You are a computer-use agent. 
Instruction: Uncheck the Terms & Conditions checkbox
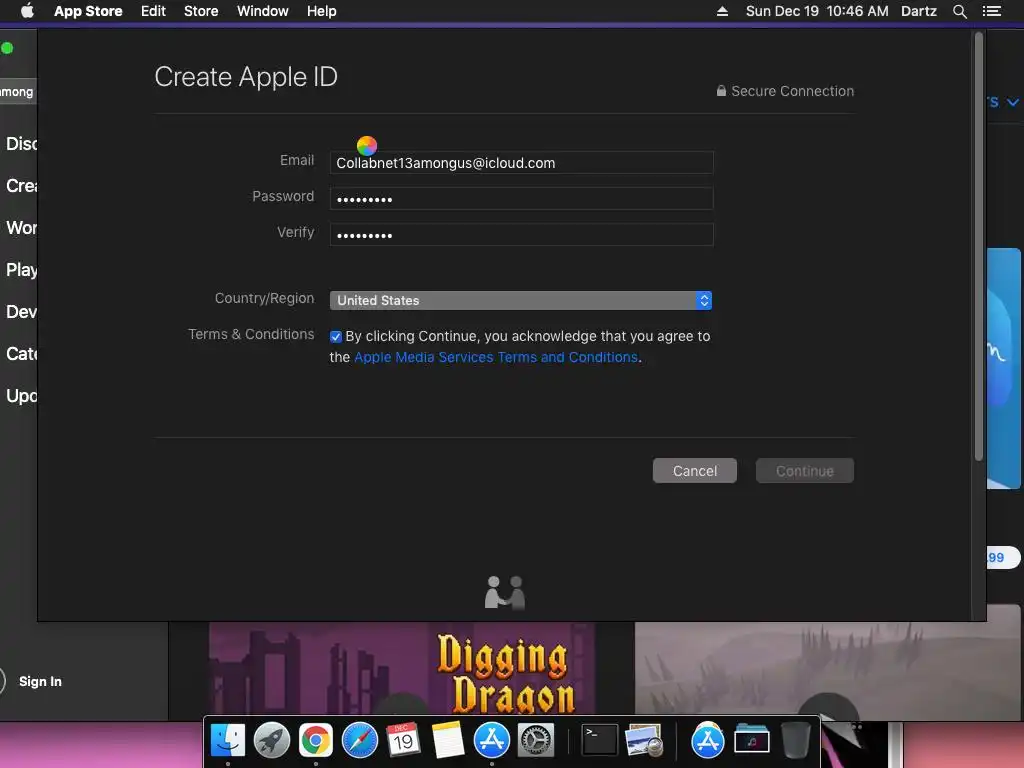336,337
